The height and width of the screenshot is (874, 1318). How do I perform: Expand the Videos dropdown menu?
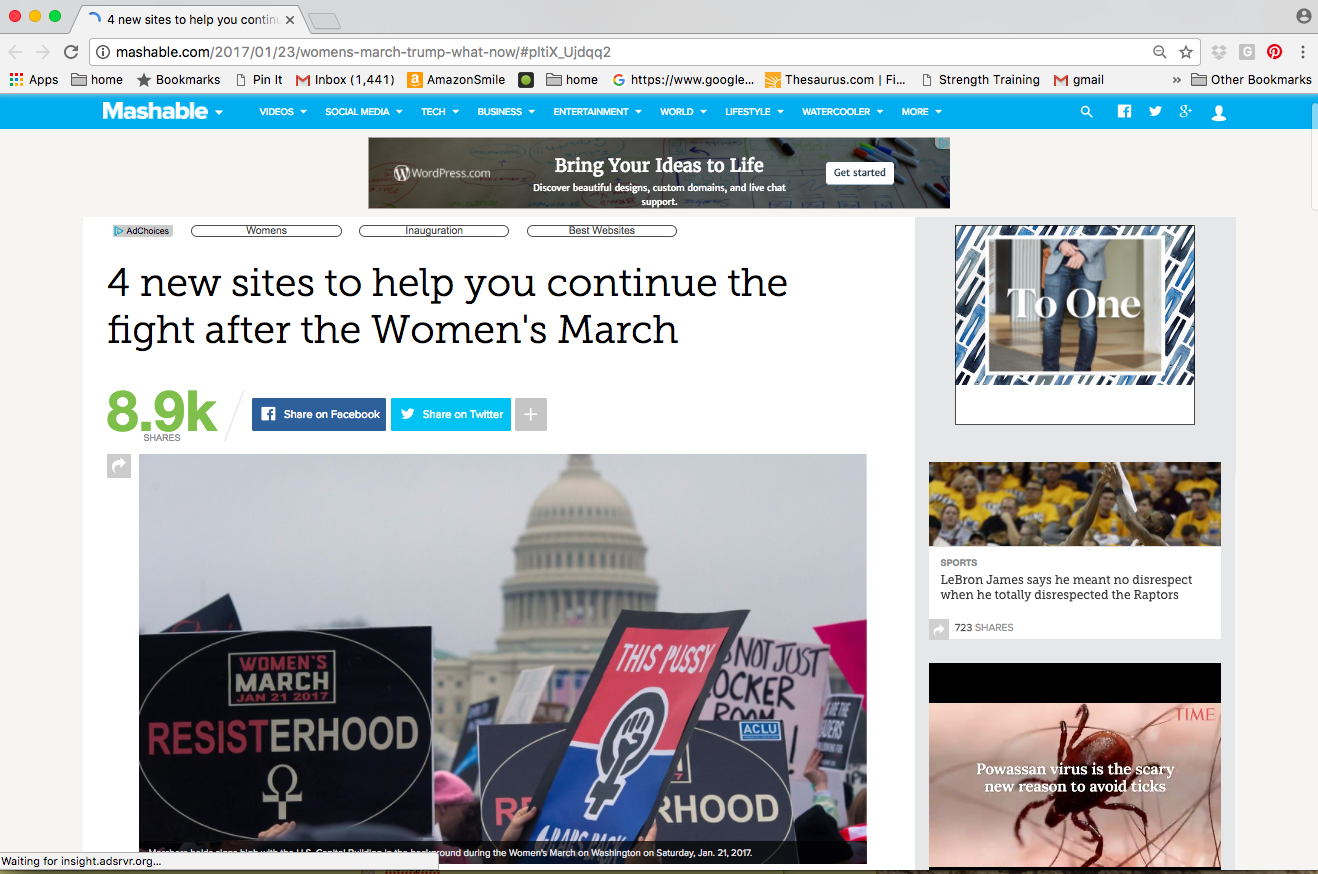[283, 112]
